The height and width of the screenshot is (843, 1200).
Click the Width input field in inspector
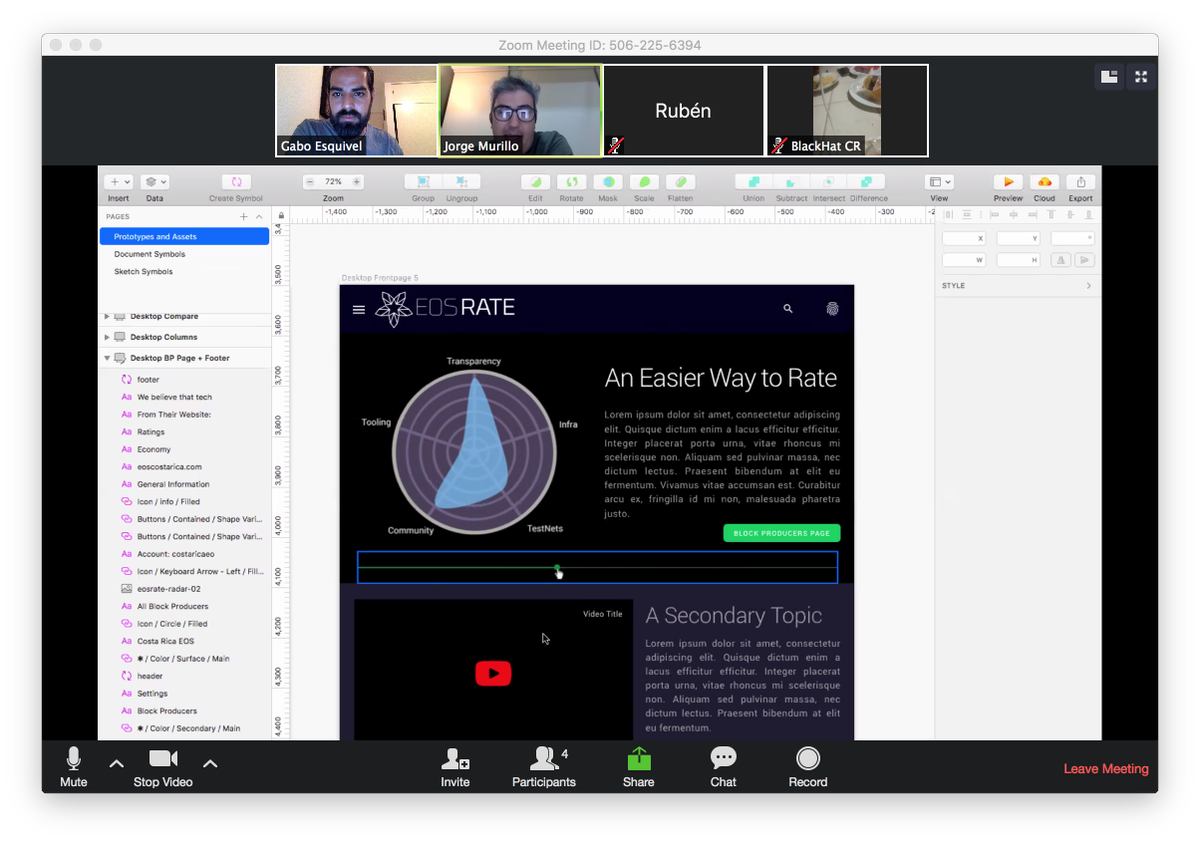point(964,260)
